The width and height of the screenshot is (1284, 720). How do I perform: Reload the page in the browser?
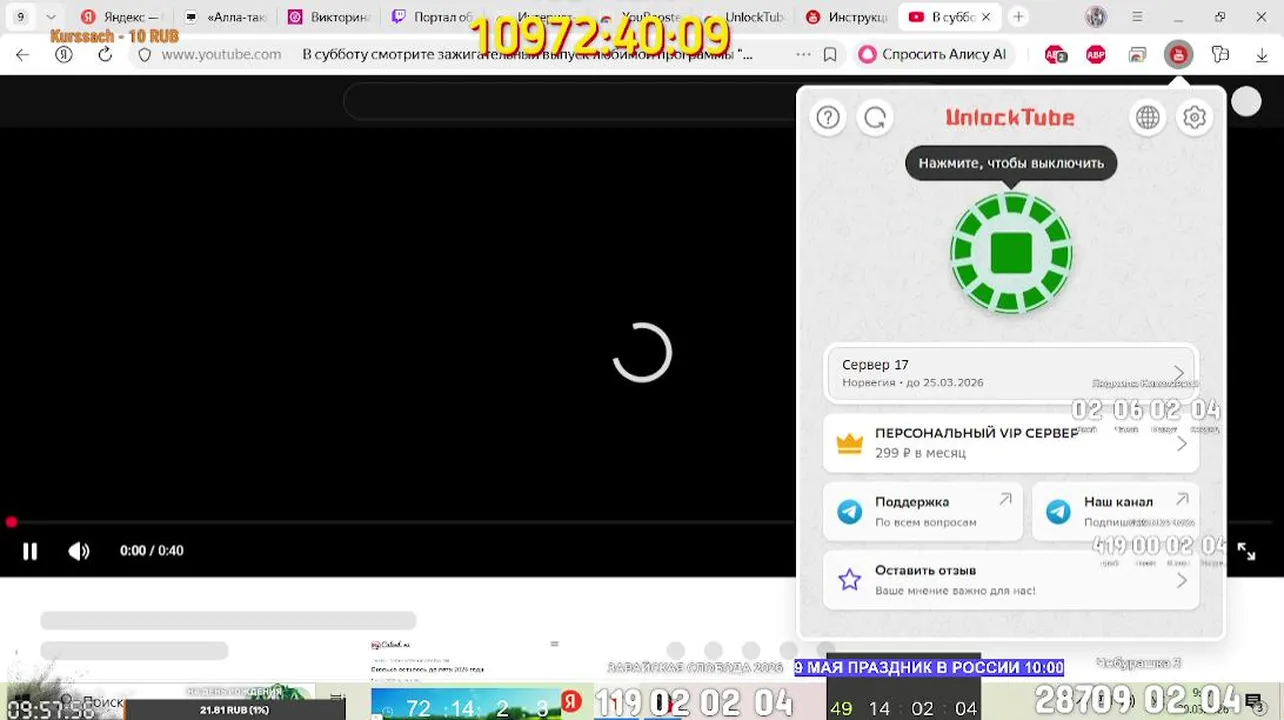click(105, 55)
